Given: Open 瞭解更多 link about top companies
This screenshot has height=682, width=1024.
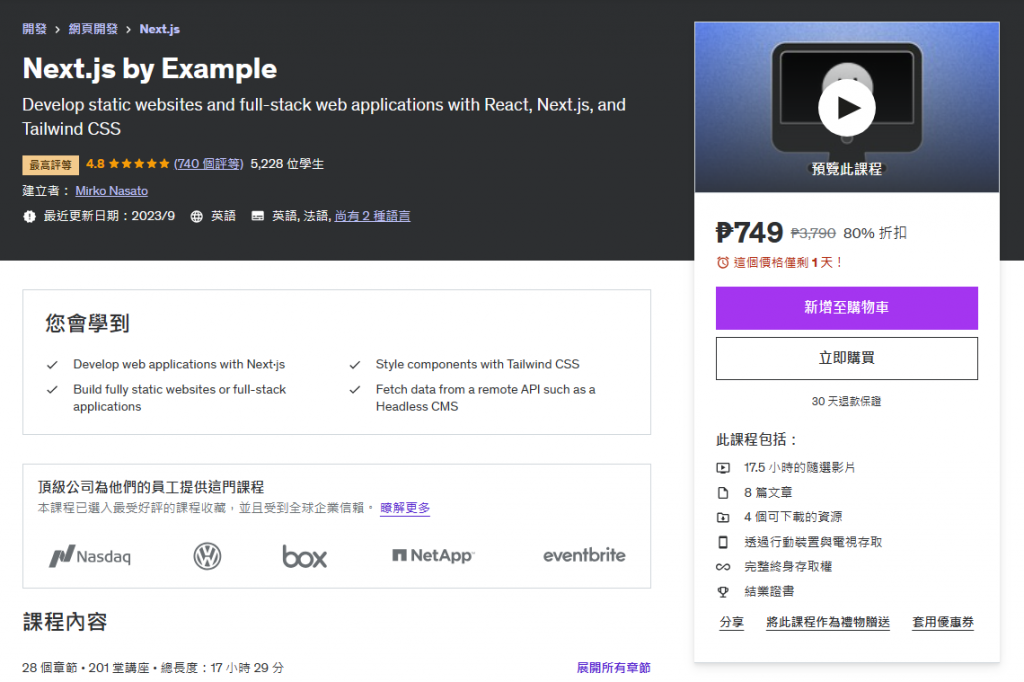Looking at the screenshot, I should [405, 508].
